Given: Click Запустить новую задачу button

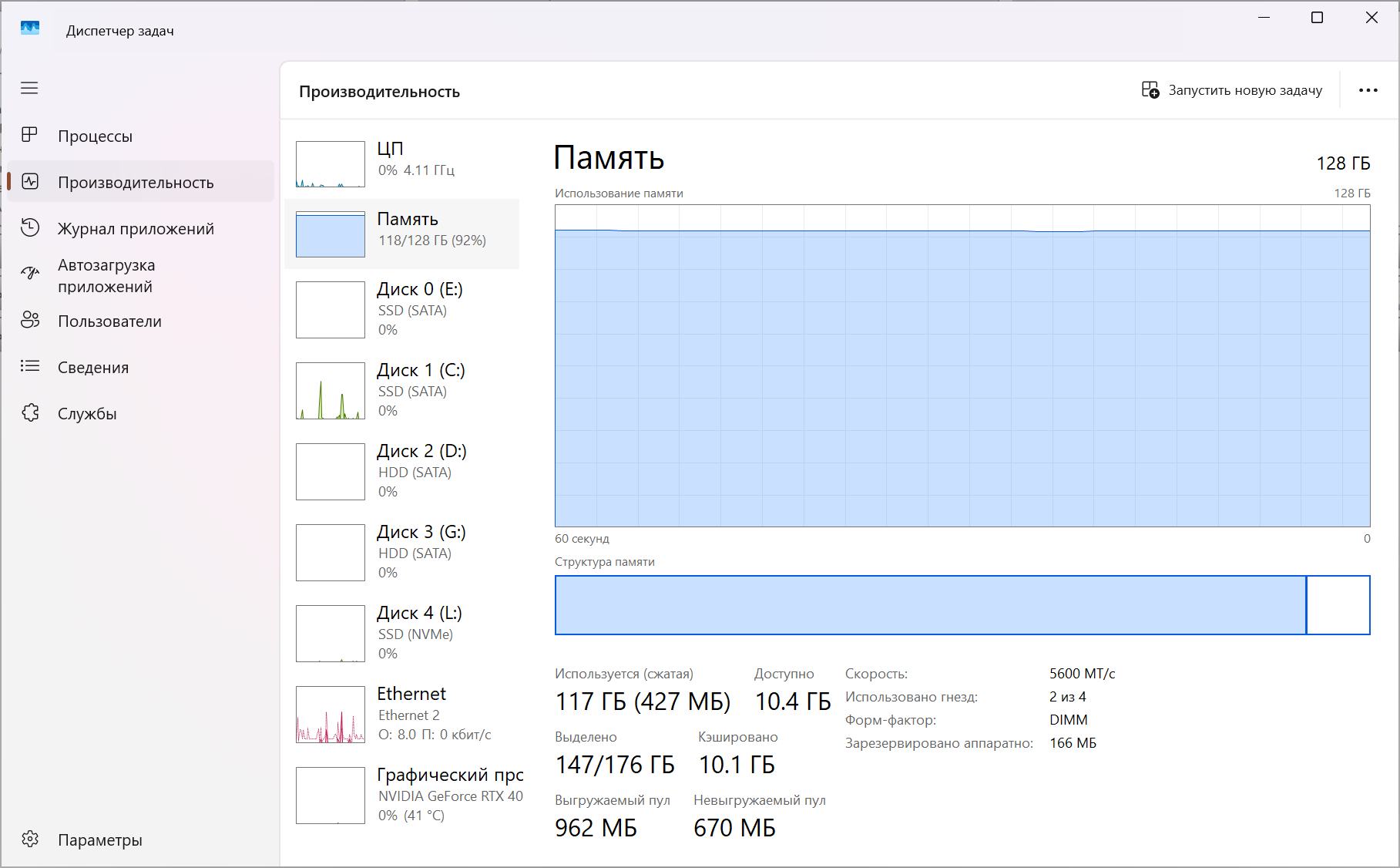Looking at the screenshot, I should pyautogui.click(x=1231, y=90).
